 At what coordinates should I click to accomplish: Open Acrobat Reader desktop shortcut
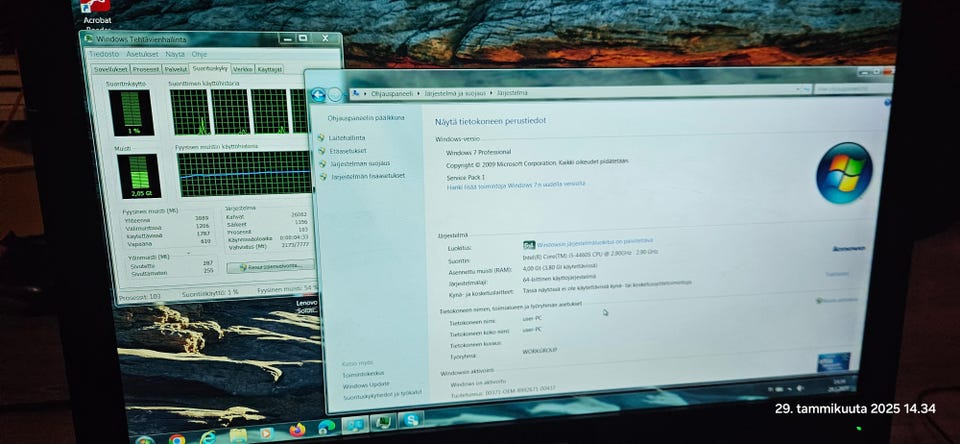97,13
